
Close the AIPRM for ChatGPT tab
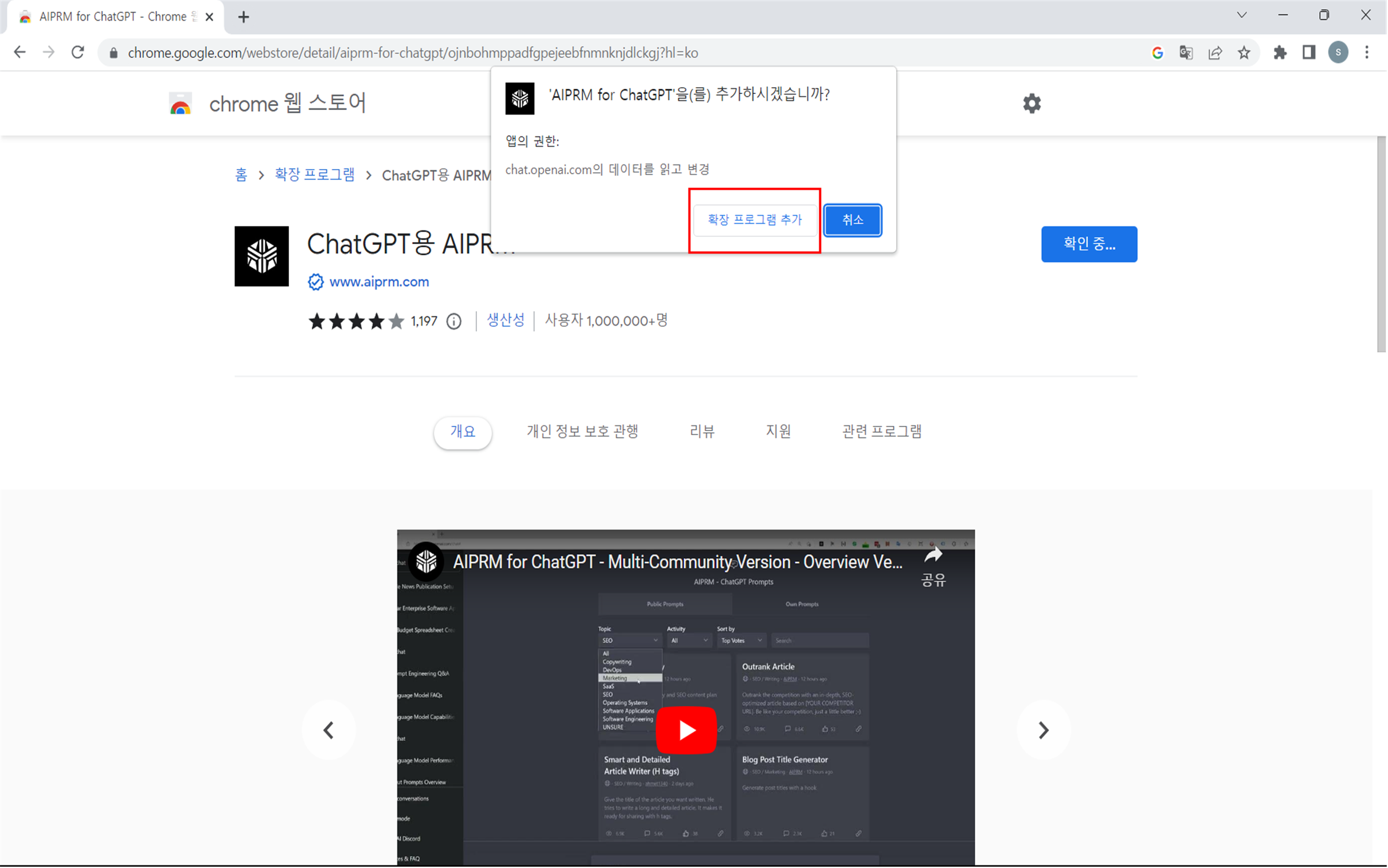click(x=209, y=17)
